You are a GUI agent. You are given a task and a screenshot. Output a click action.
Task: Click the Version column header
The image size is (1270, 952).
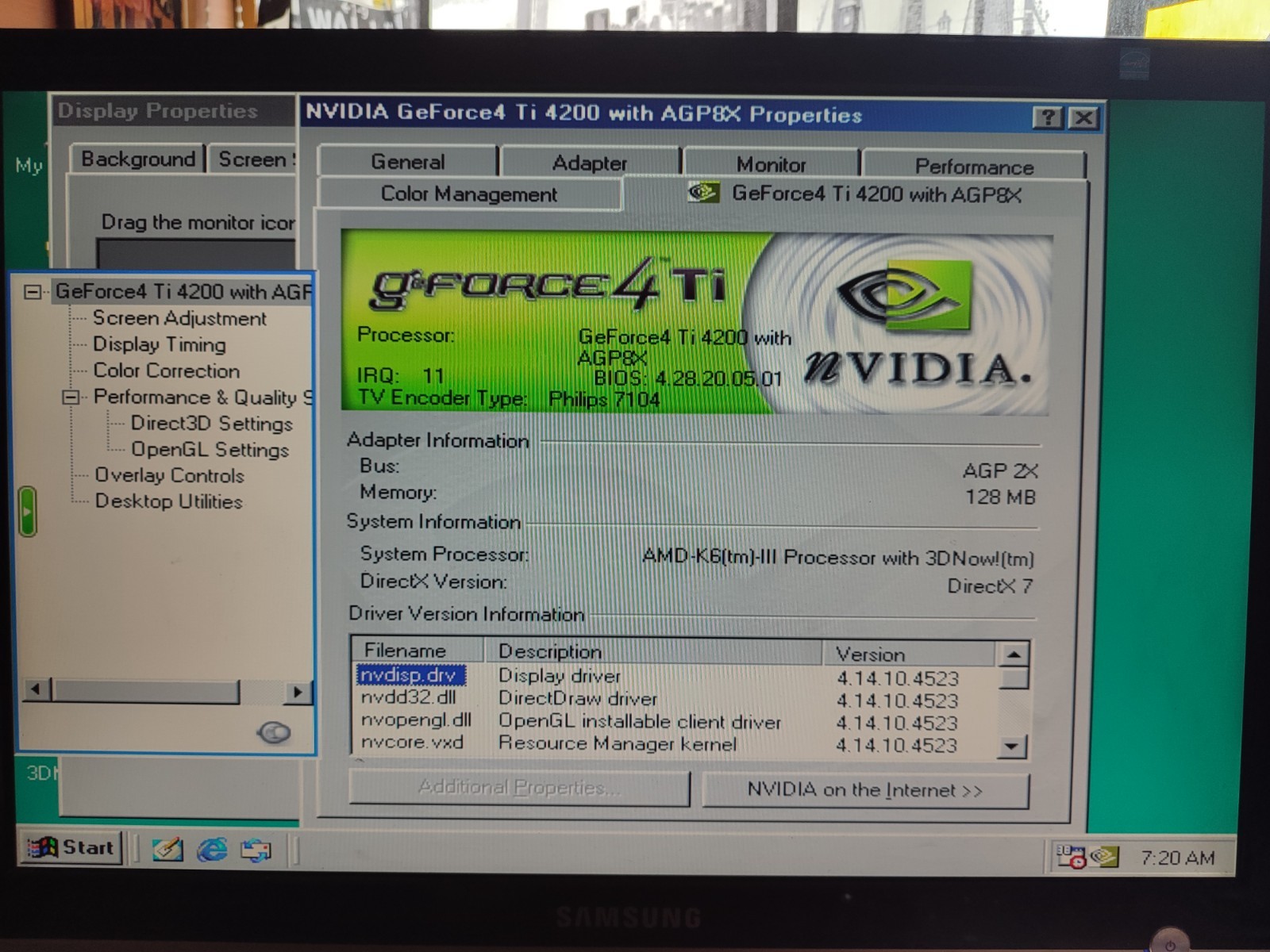point(909,654)
